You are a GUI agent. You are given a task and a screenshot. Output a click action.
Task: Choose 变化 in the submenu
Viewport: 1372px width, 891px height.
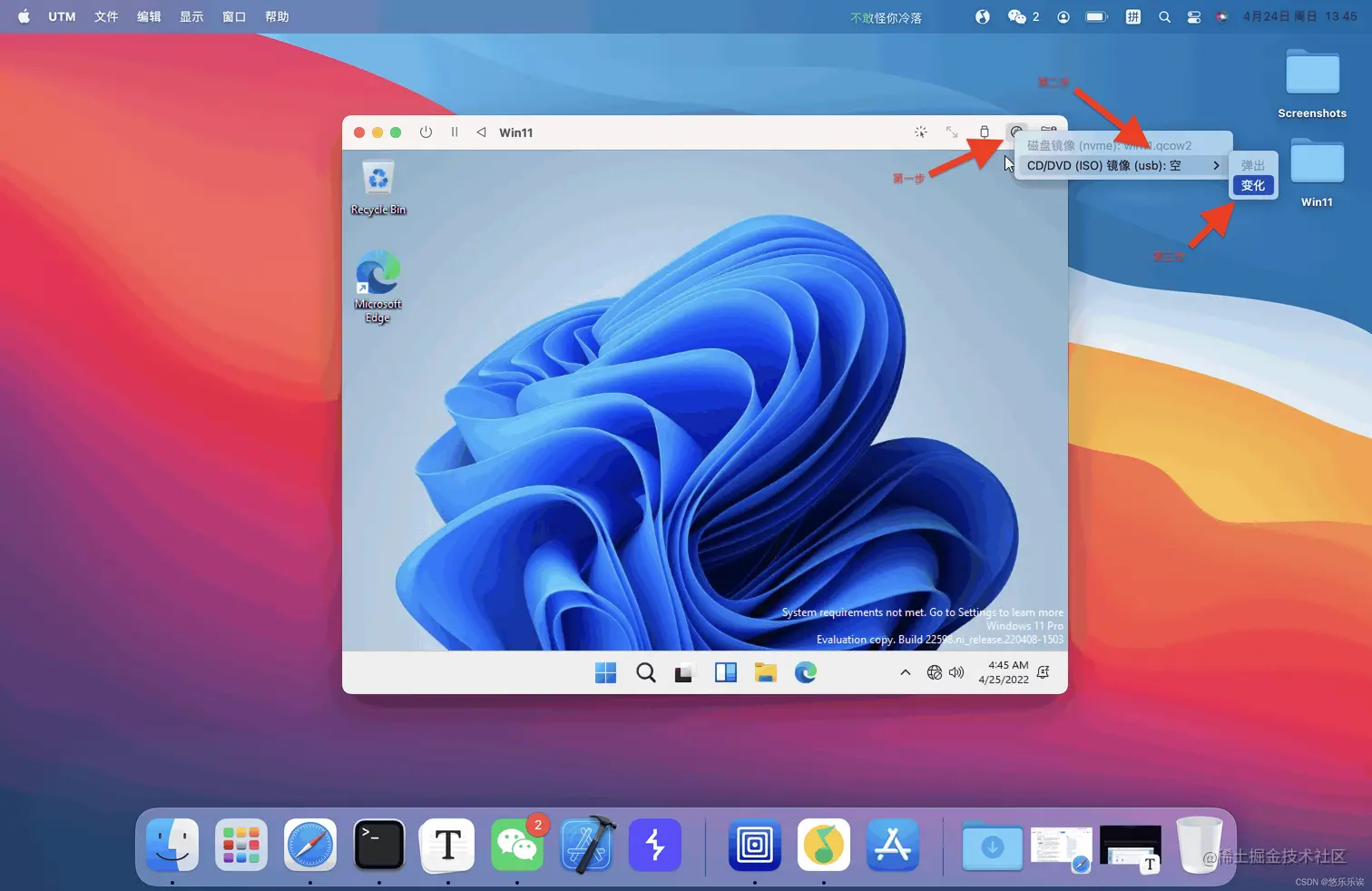click(1253, 185)
